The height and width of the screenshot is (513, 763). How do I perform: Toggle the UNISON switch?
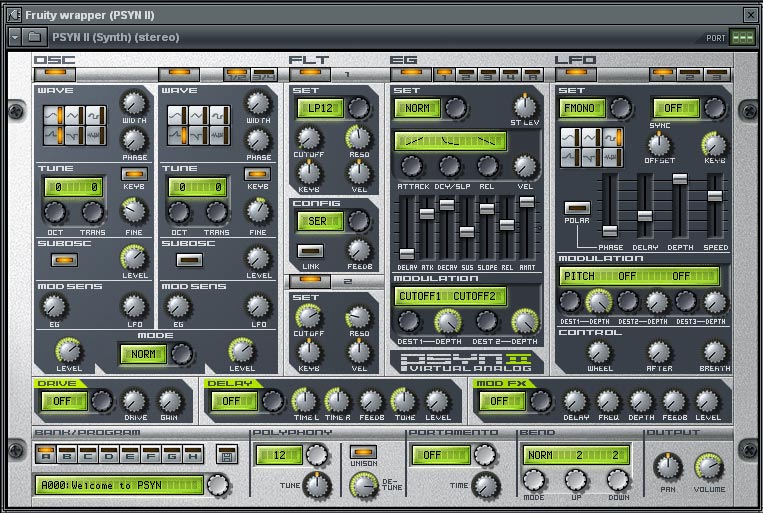(x=363, y=452)
